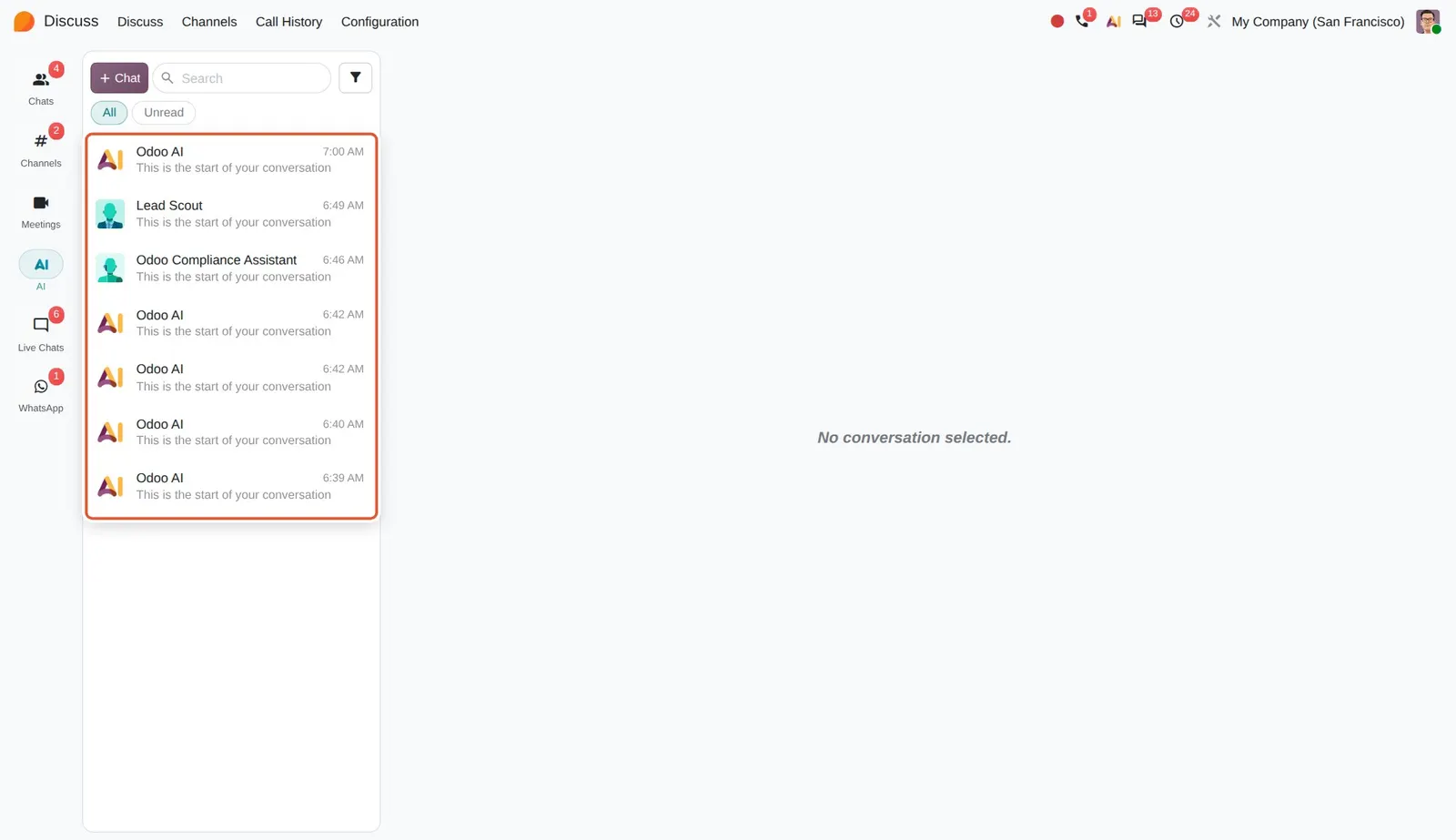Click the No conversation selected message
Image resolution: width=1456 pixels, height=840 pixels.
pyautogui.click(x=914, y=438)
